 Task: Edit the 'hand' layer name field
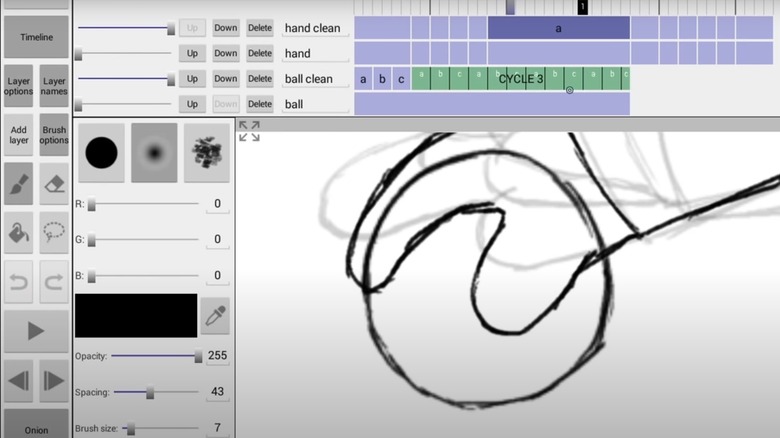point(315,54)
